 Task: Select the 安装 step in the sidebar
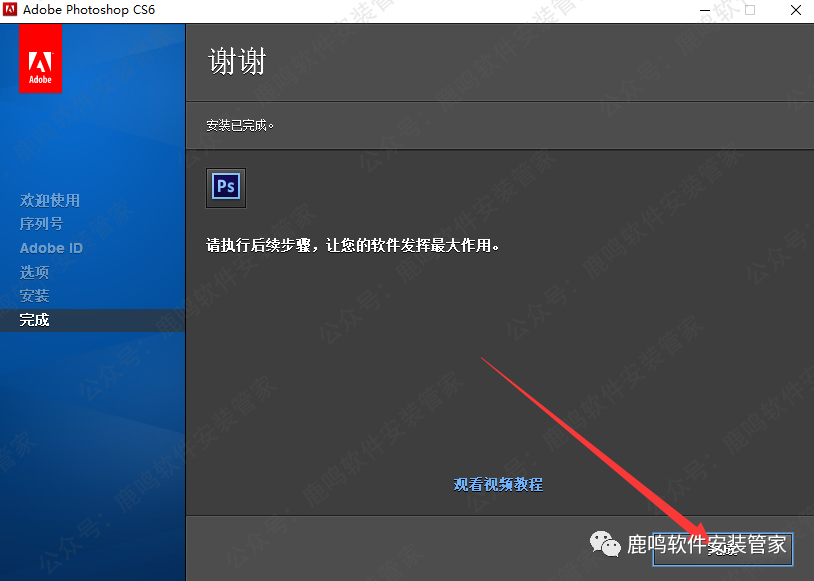34,296
